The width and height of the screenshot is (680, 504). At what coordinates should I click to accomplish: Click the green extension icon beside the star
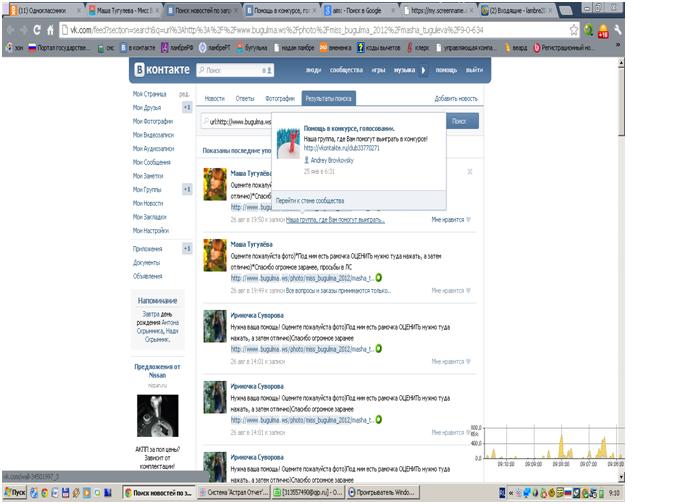click(x=588, y=30)
